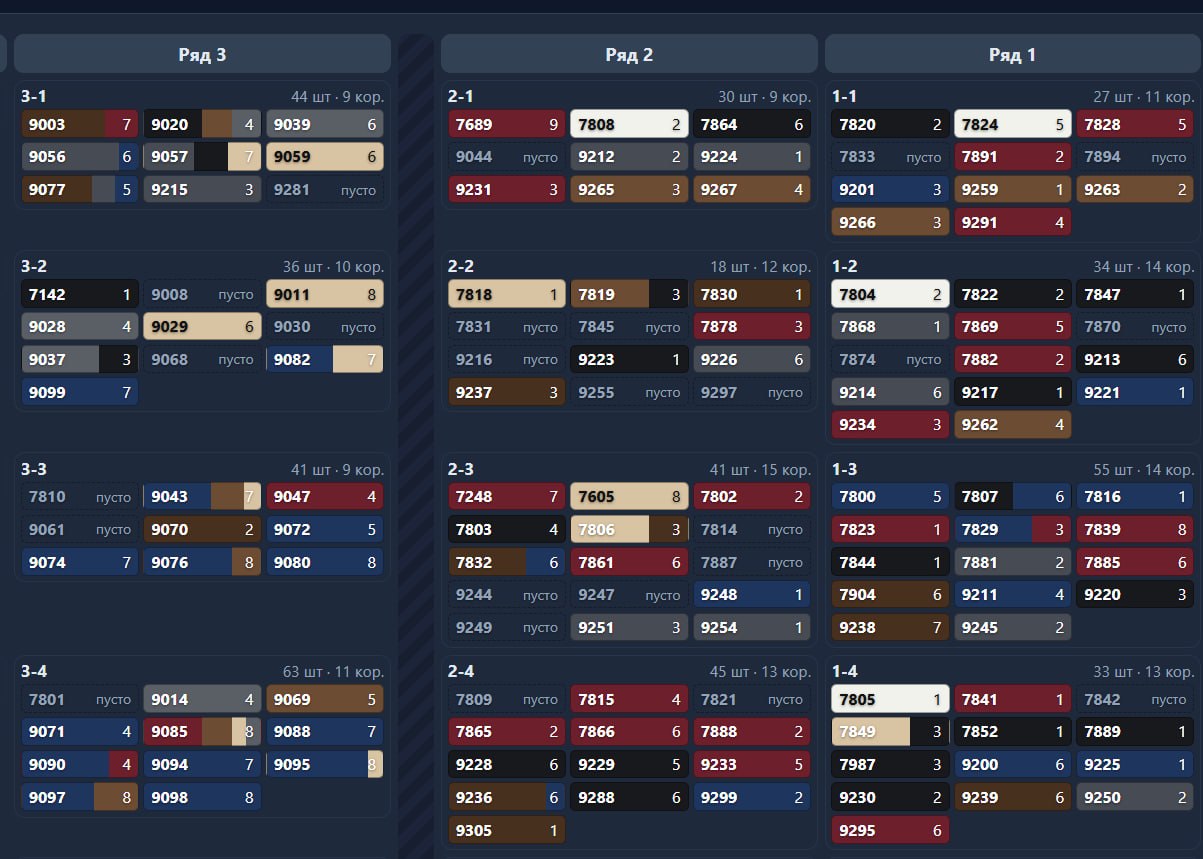Image resolution: width=1203 pixels, height=859 pixels.
Task: Open the Ряд 2 column header
Action: click(x=629, y=54)
